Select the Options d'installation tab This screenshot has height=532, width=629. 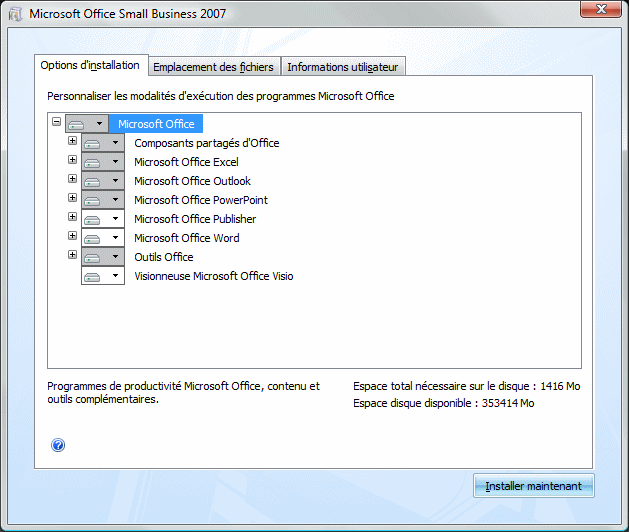[90, 65]
